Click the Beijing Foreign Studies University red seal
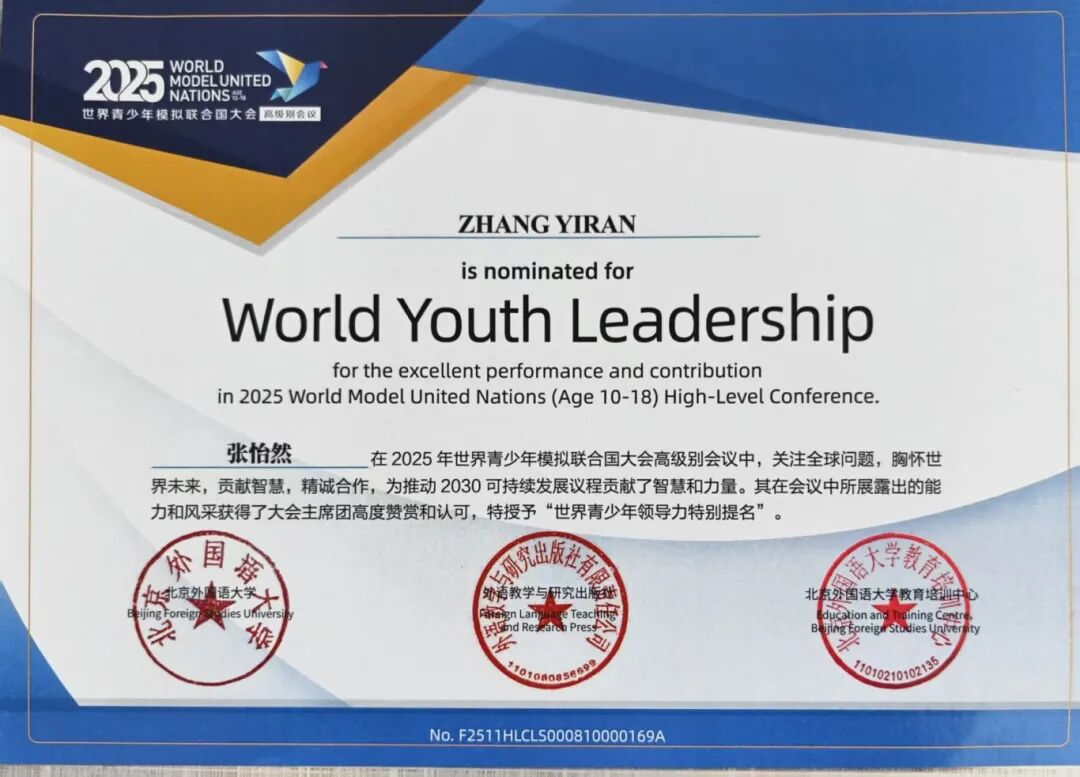This screenshot has width=1080, height=777. (x=210, y=608)
